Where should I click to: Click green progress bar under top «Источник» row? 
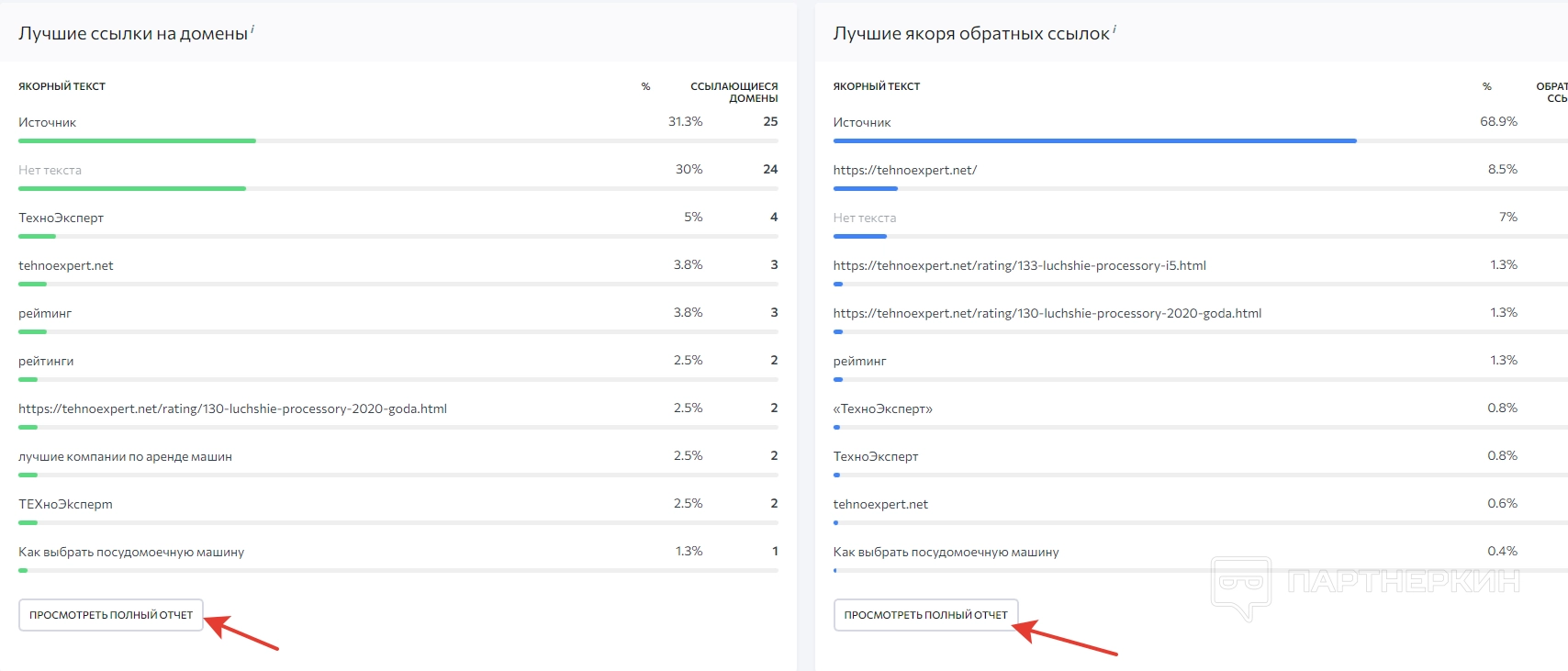pyautogui.click(x=137, y=141)
